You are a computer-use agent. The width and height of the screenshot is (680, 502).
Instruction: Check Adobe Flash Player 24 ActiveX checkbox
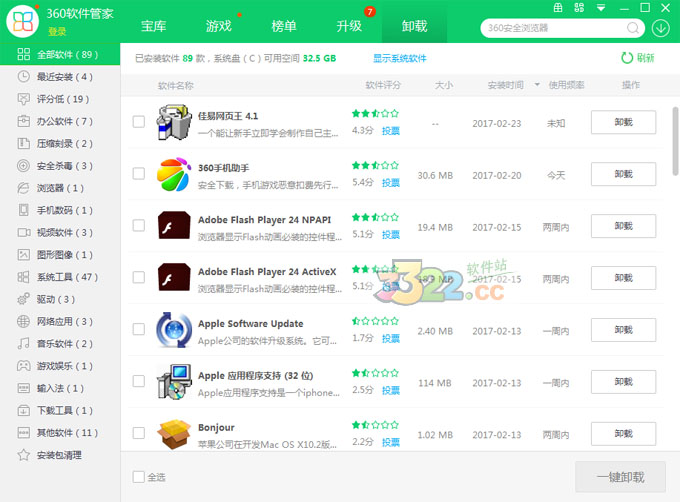click(x=139, y=277)
